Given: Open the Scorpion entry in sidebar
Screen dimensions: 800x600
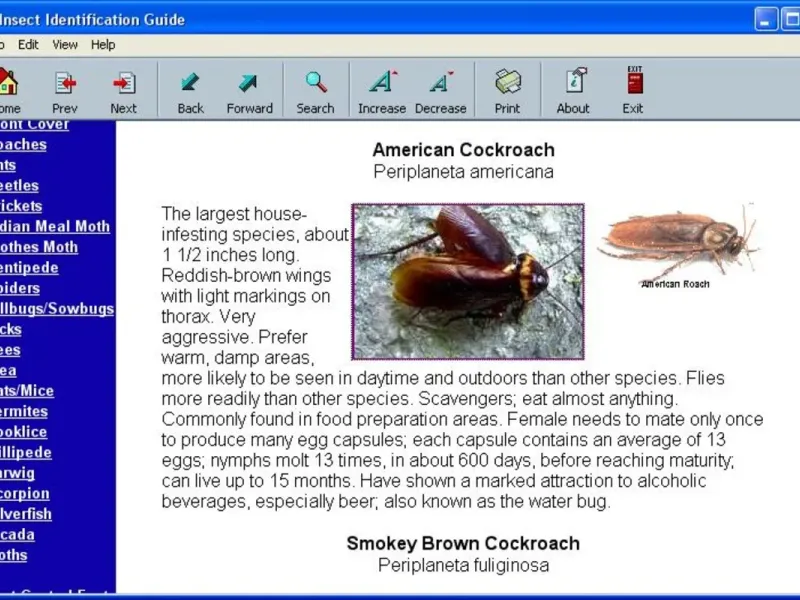Looking at the screenshot, I should 25,494.
